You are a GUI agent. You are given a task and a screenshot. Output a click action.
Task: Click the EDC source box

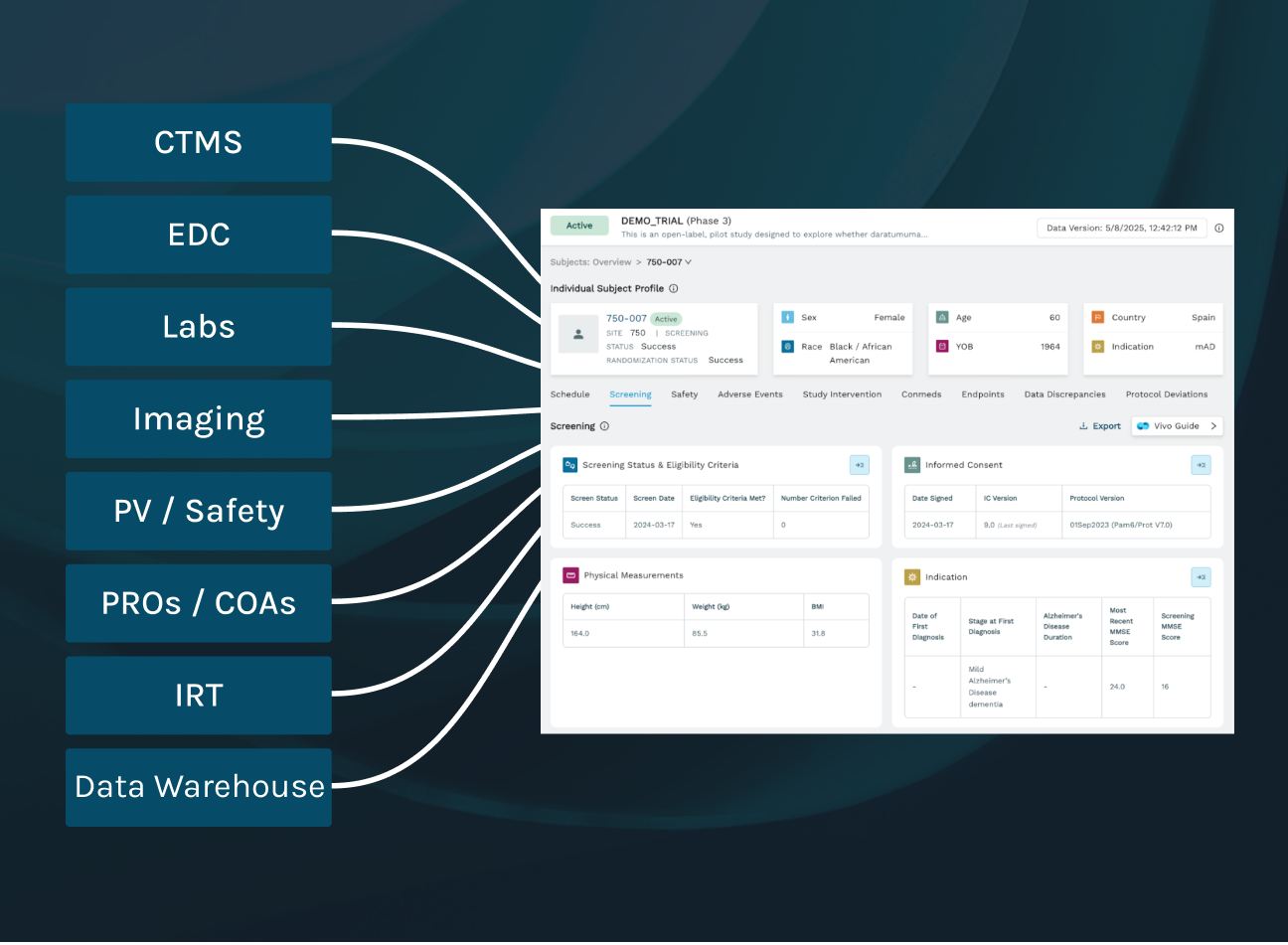point(199,235)
